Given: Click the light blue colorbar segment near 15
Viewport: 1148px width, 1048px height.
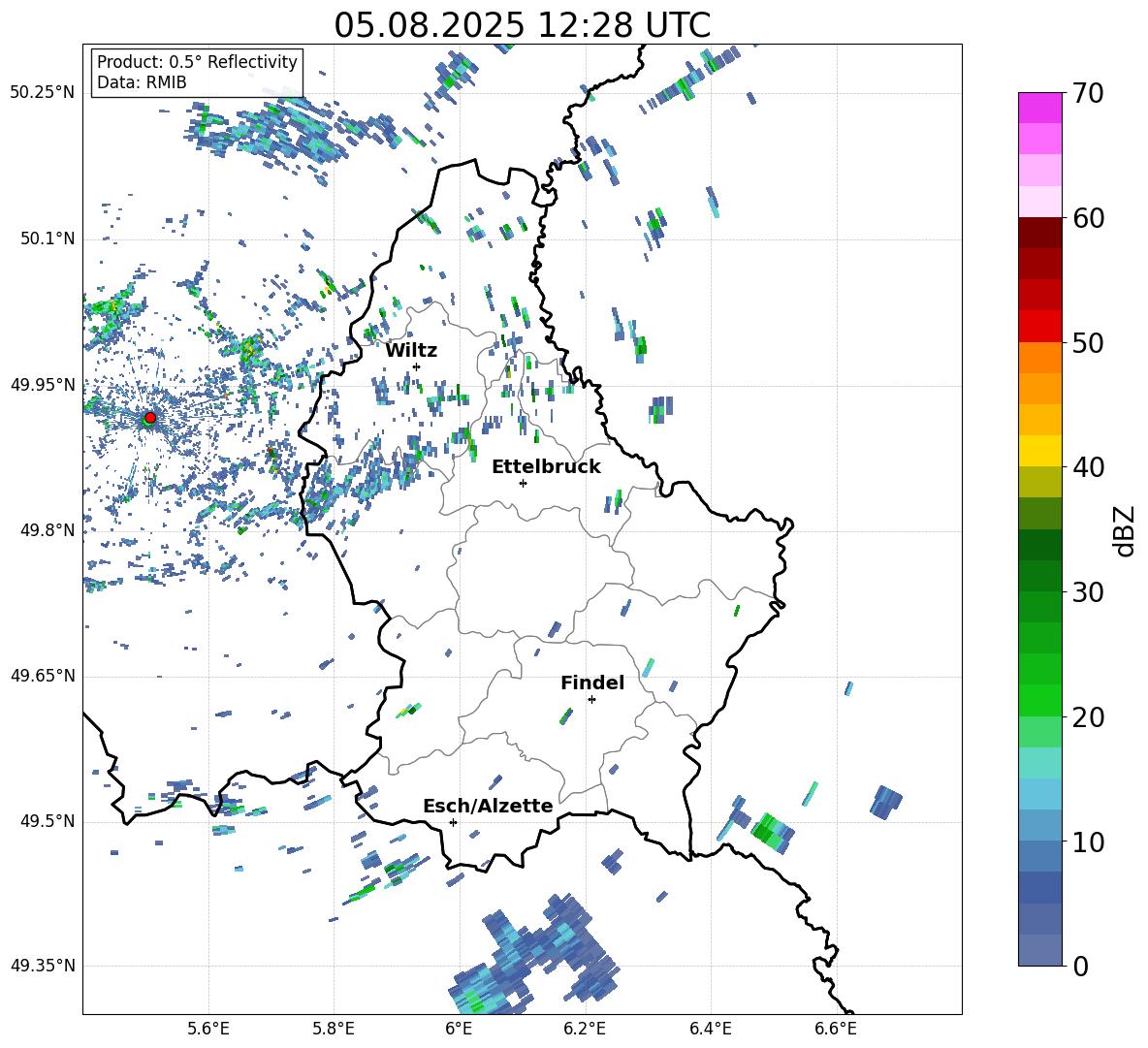Looking at the screenshot, I should [1040, 794].
